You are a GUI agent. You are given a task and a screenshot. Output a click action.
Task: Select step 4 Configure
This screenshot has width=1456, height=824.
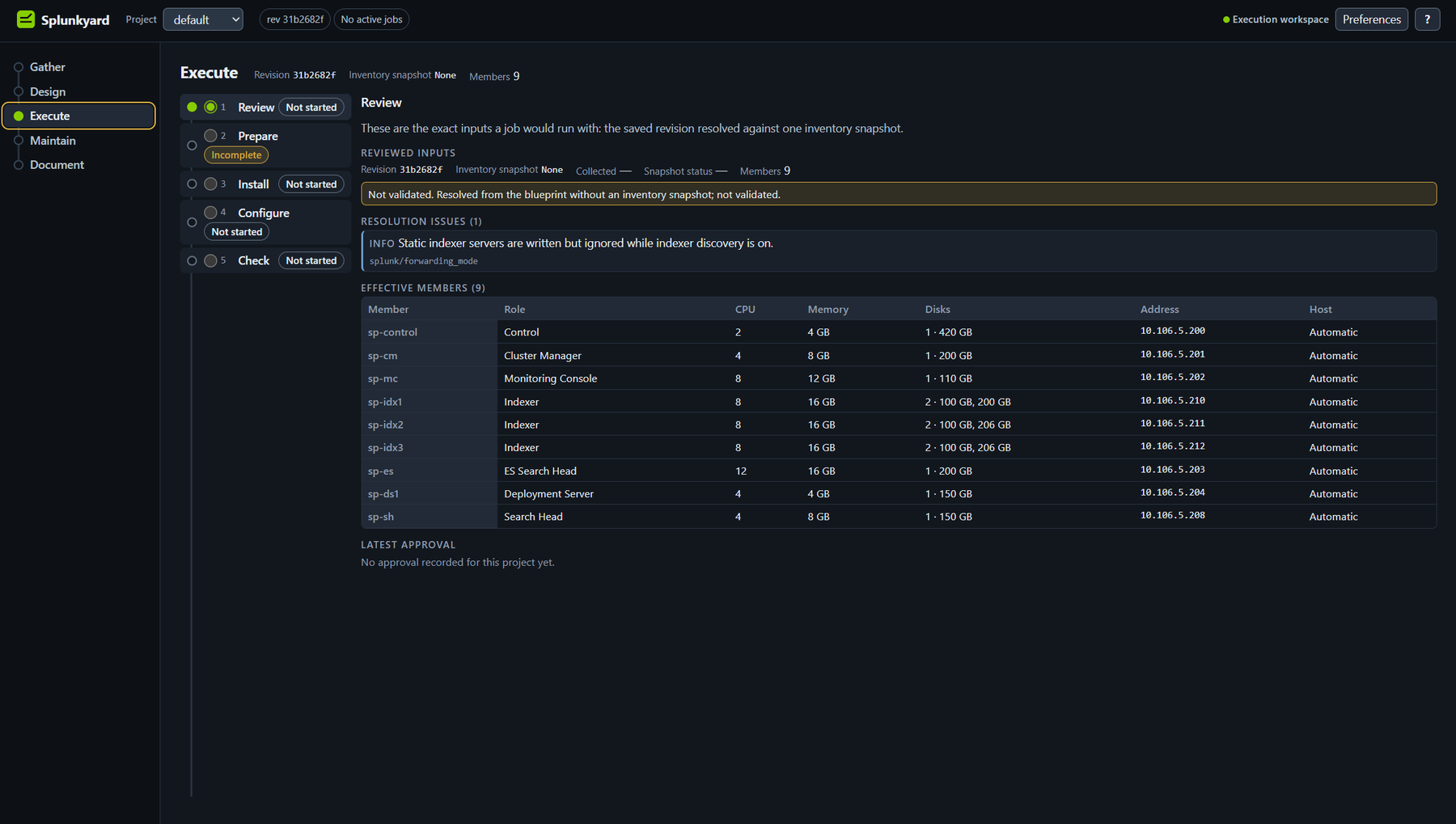[266, 222]
